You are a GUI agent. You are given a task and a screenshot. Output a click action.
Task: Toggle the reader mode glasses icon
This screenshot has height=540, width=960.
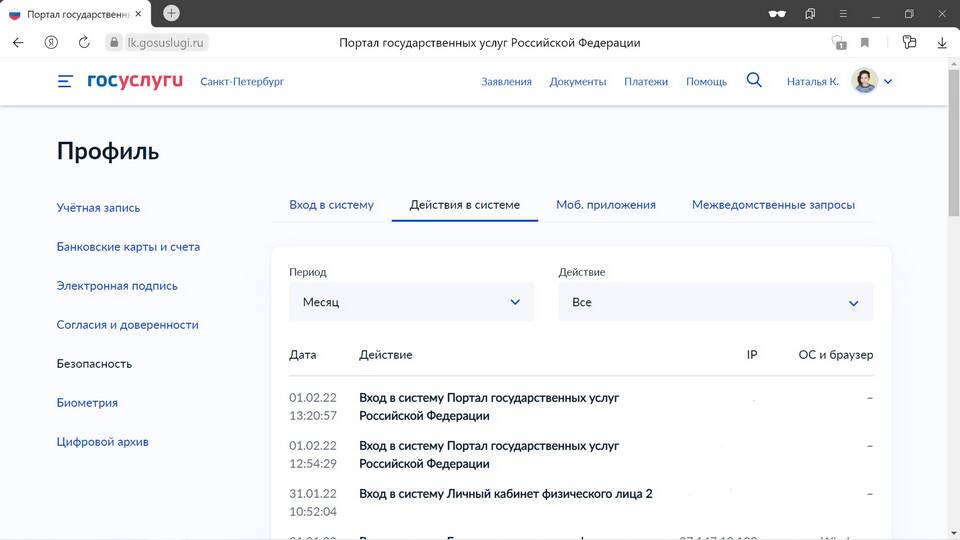click(777, 13)
